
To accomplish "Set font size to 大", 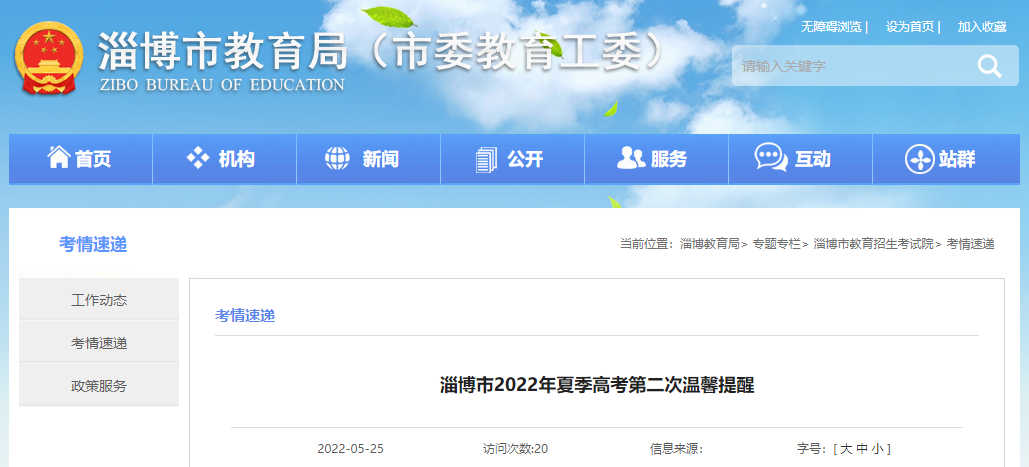I will [x=845, y=449].
